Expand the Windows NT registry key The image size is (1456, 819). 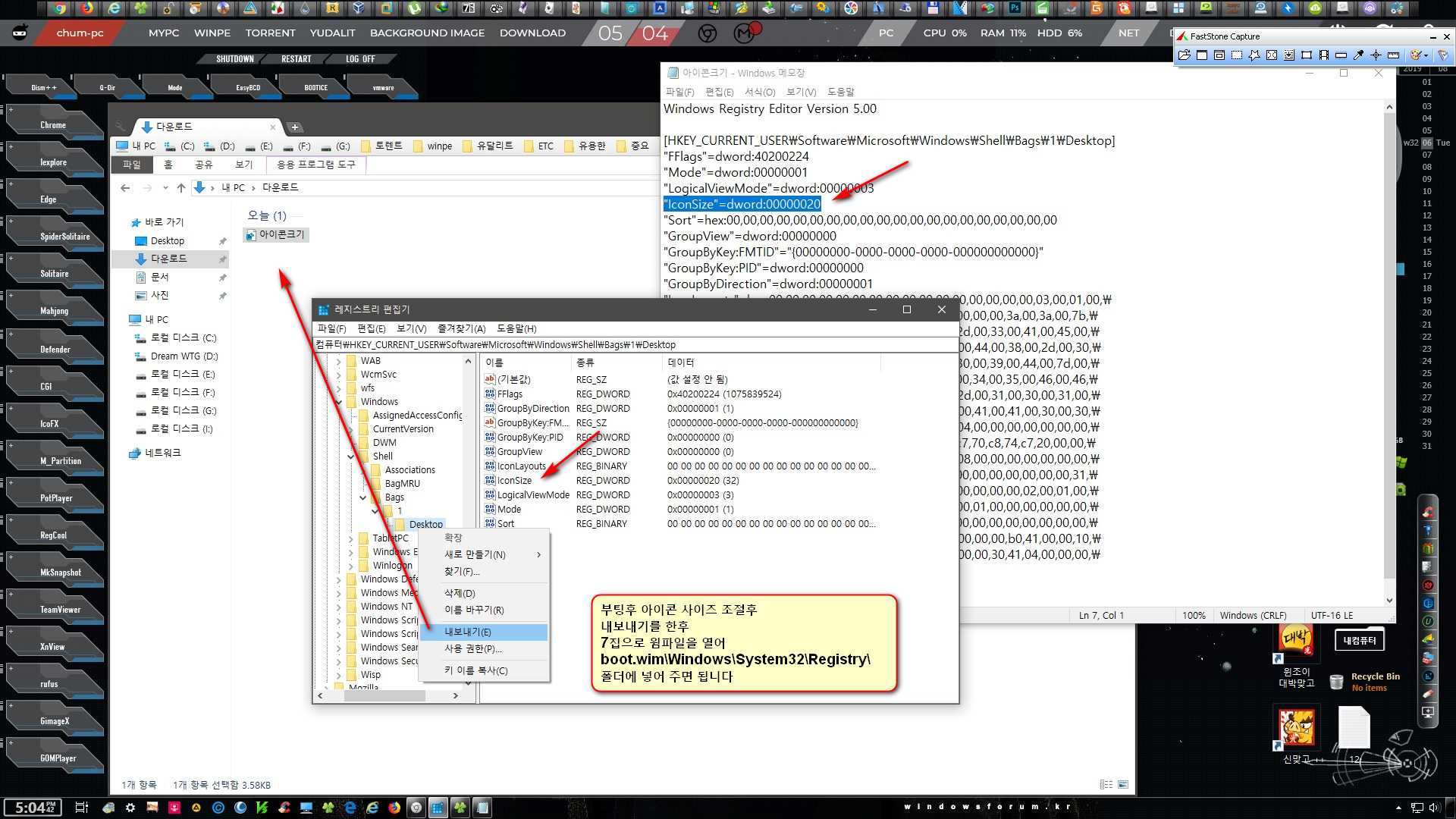coord(338,607)
